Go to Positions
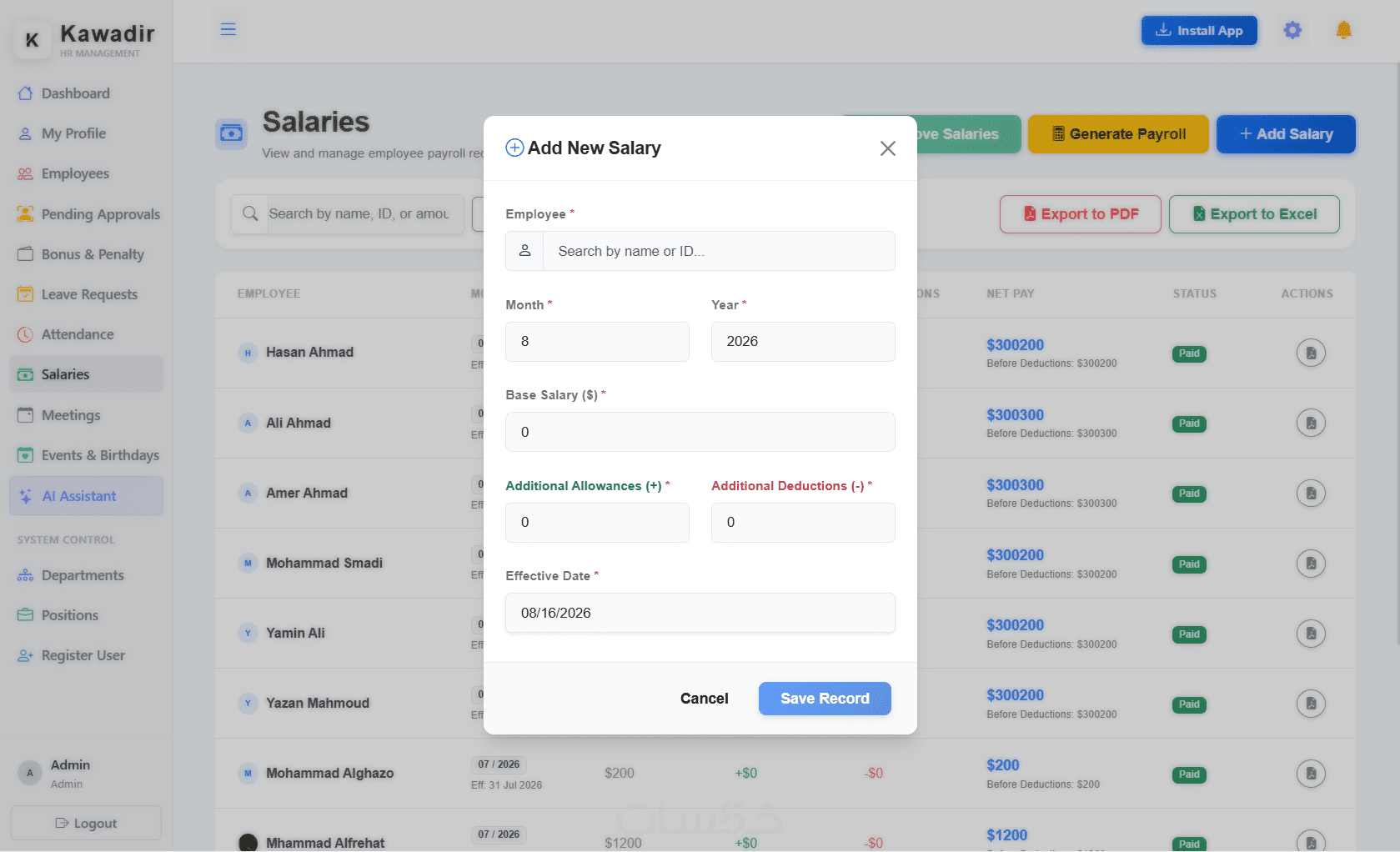 coord(86,615)
